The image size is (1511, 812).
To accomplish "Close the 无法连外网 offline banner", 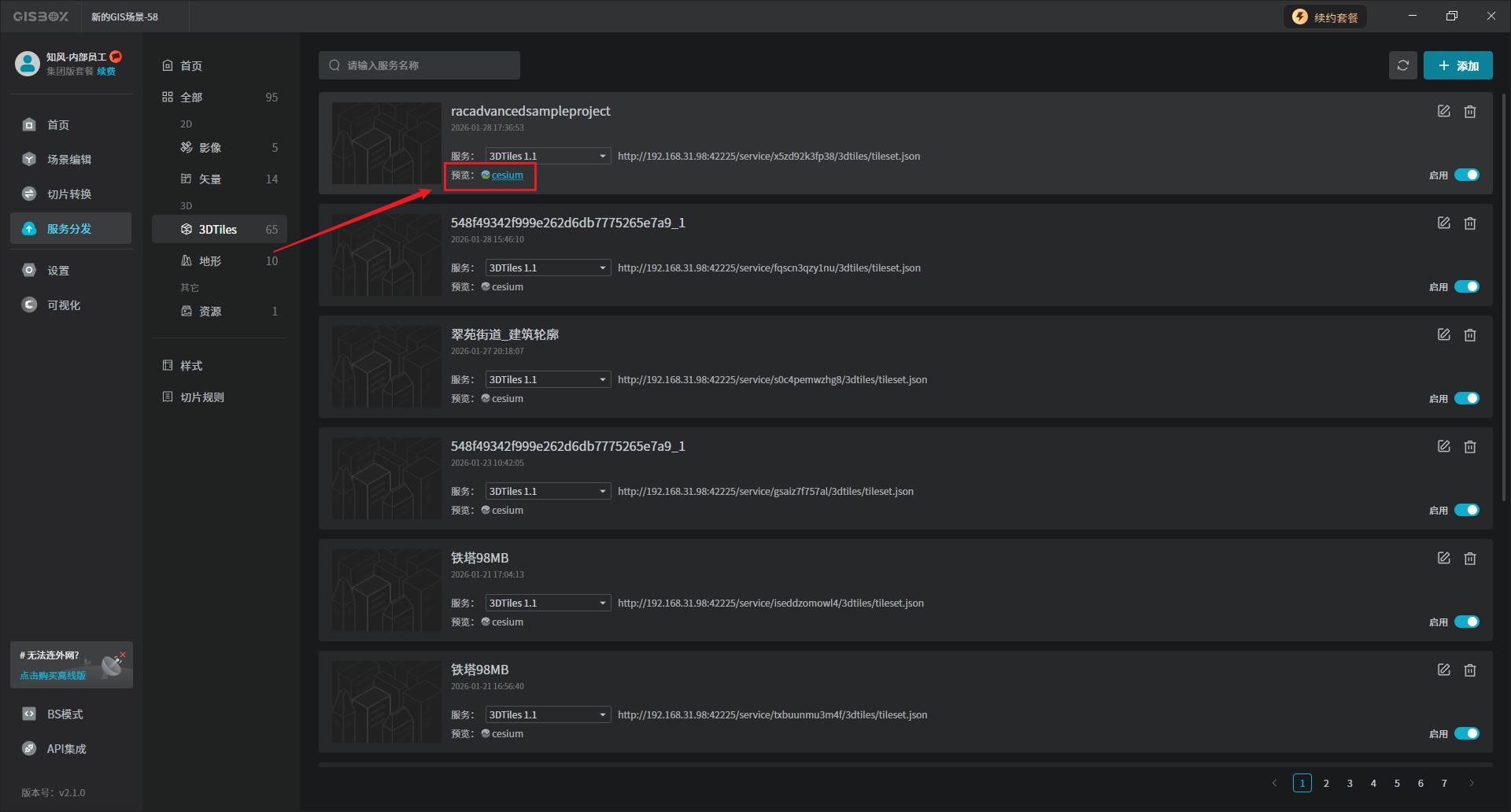I will pos(123,654).
